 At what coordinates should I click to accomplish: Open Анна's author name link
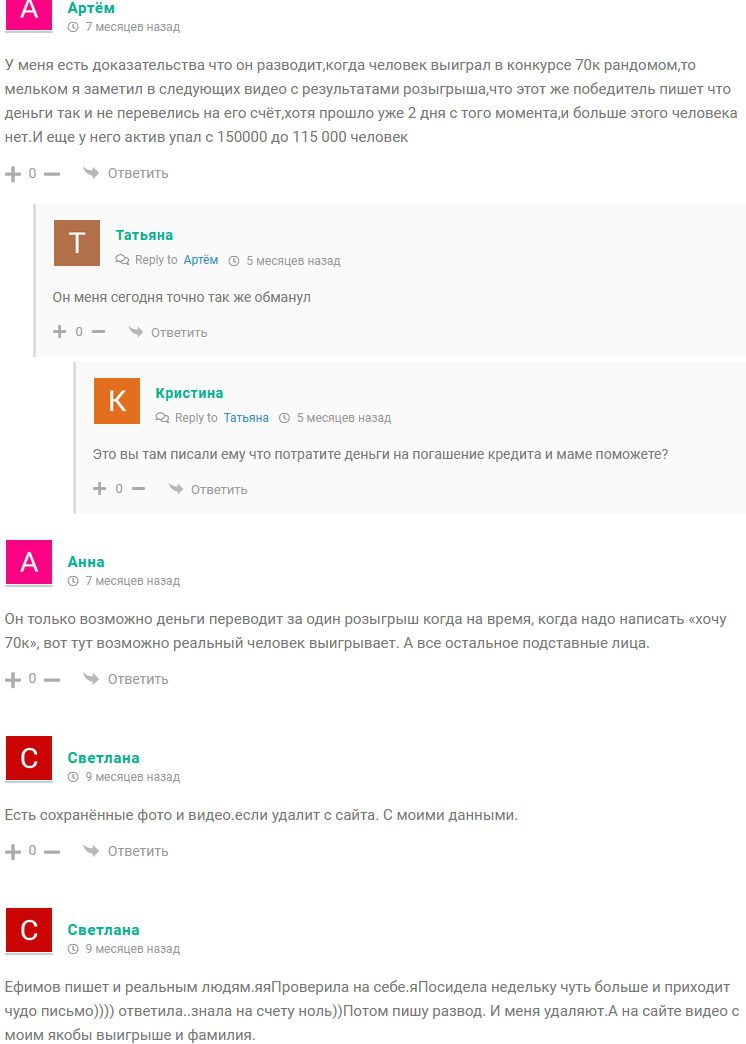86,562
